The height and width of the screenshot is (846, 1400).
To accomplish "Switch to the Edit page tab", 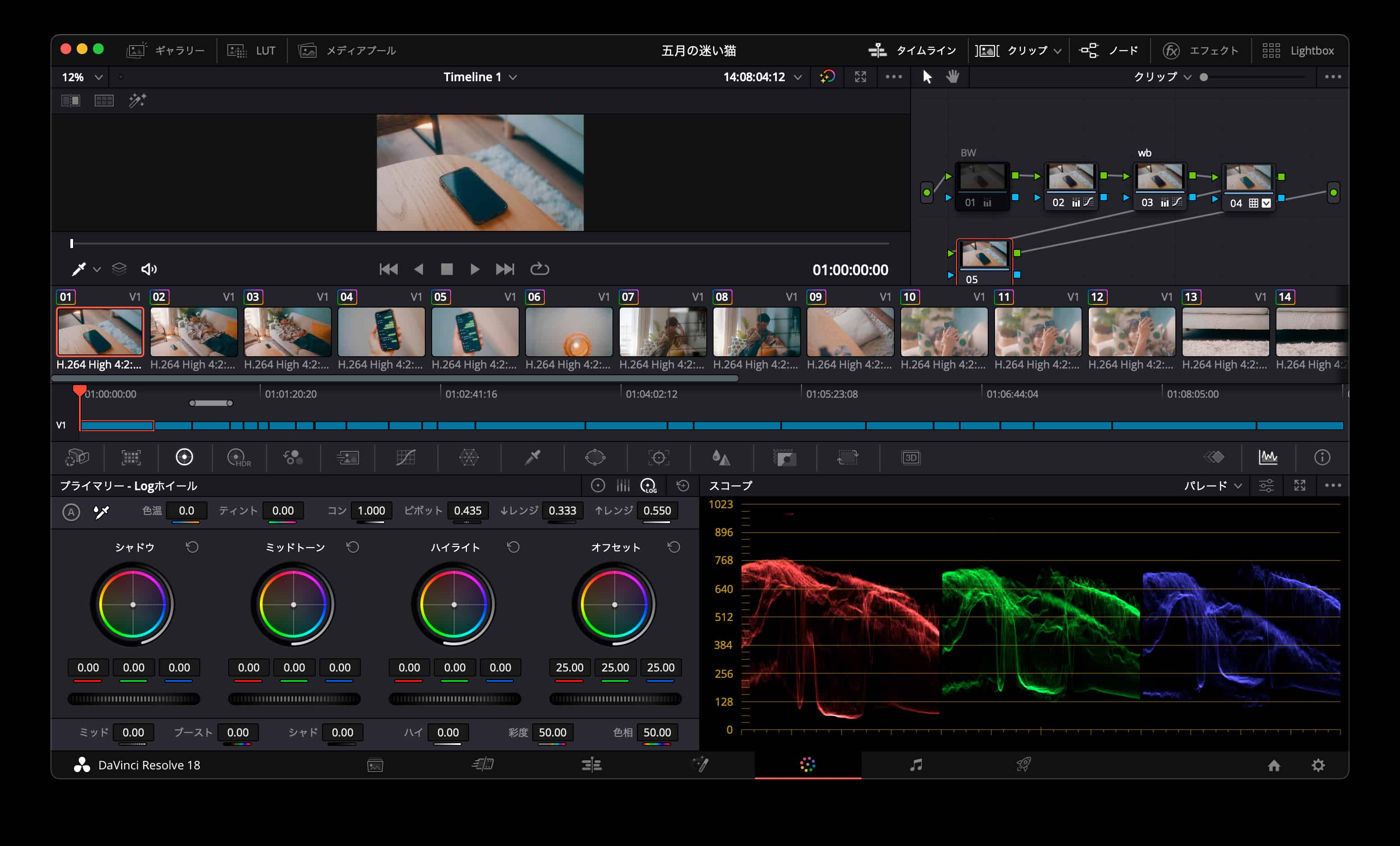I will [591, 765].
